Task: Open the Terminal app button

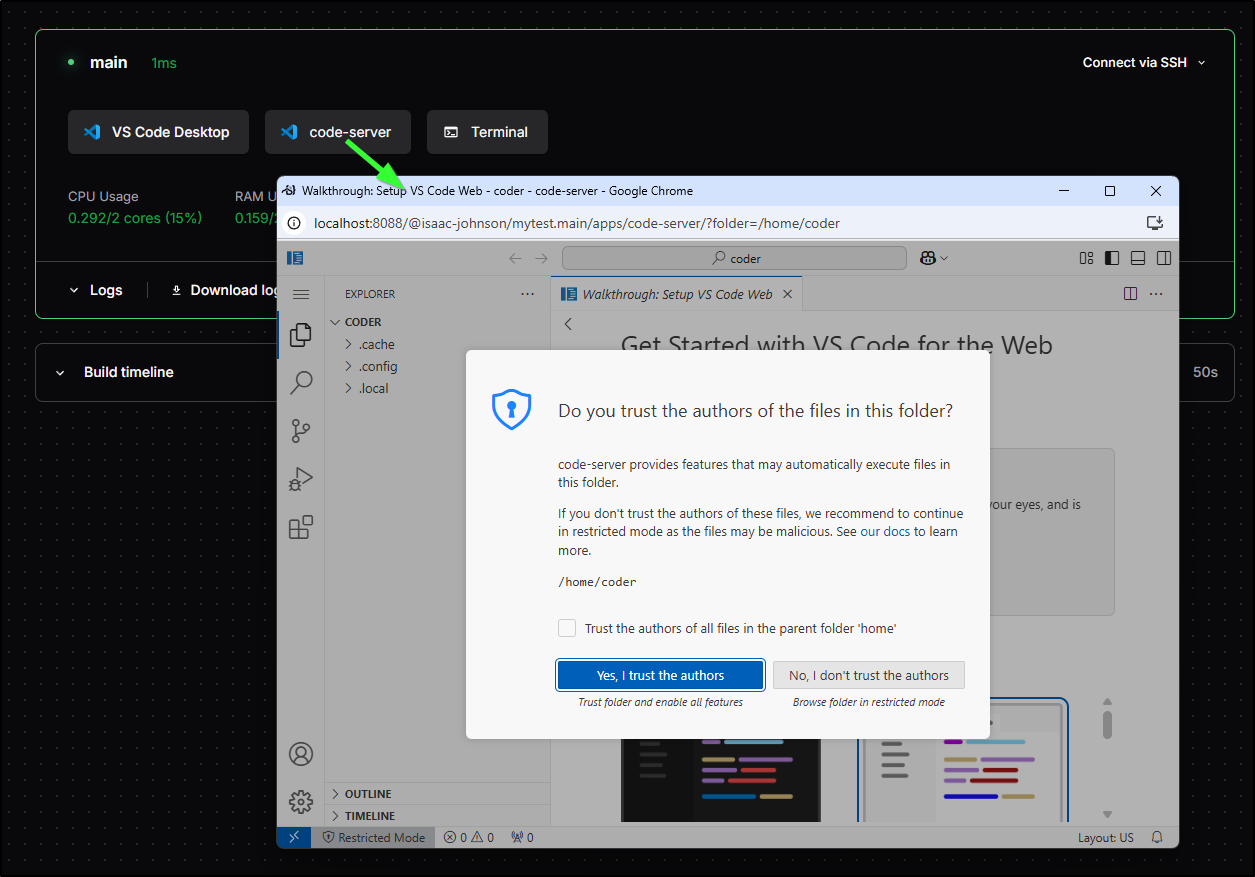Action: pyautogui.click(x=487, y=132)
